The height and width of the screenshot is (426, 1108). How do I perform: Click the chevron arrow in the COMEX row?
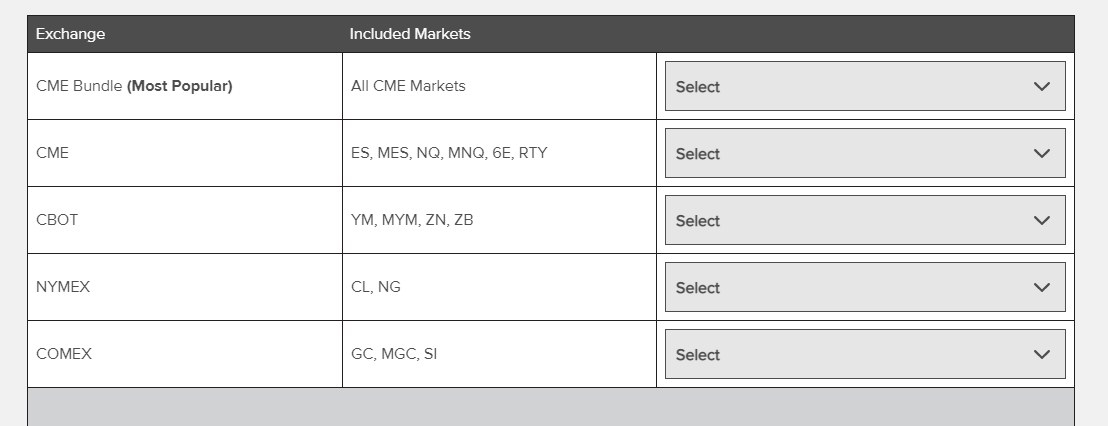coord(1041,355)
